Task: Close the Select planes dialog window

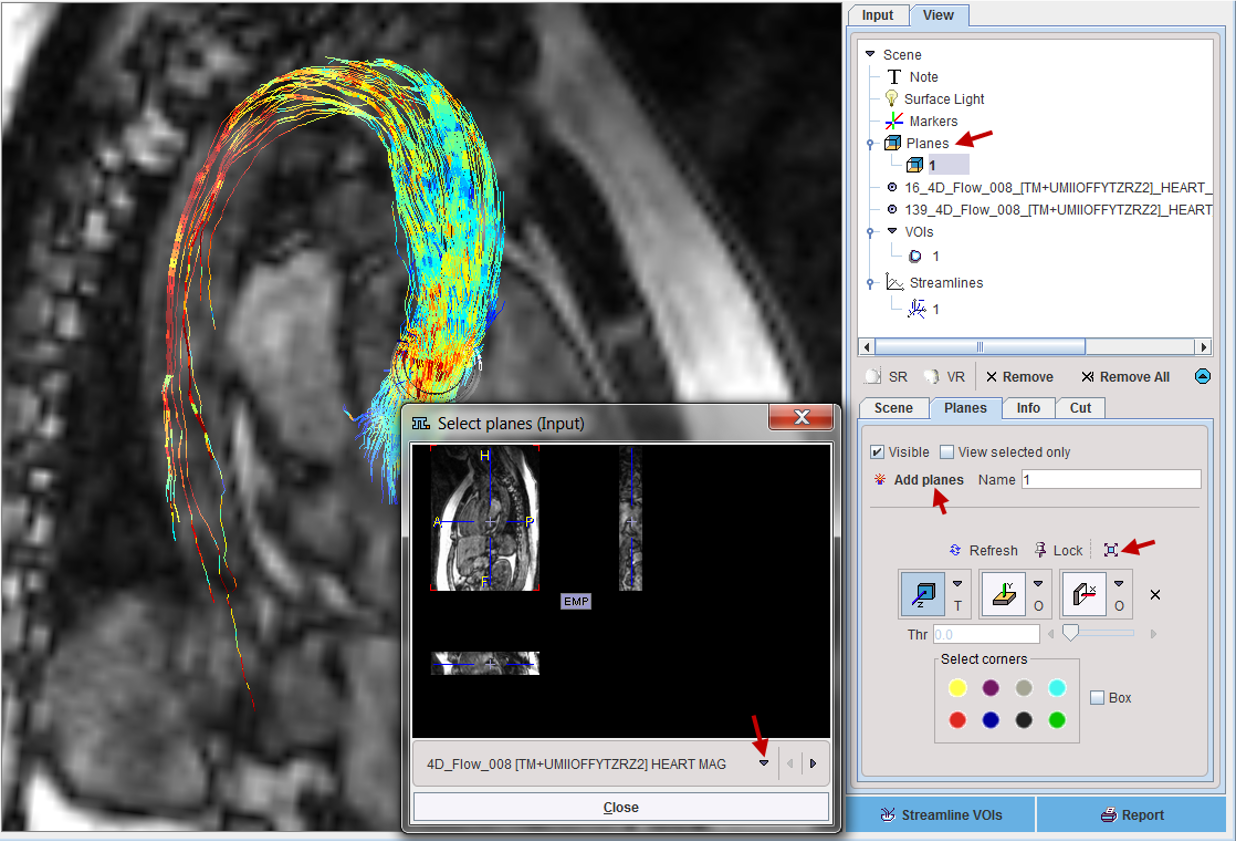Action: pyautogui.click(x=801, y=418)
